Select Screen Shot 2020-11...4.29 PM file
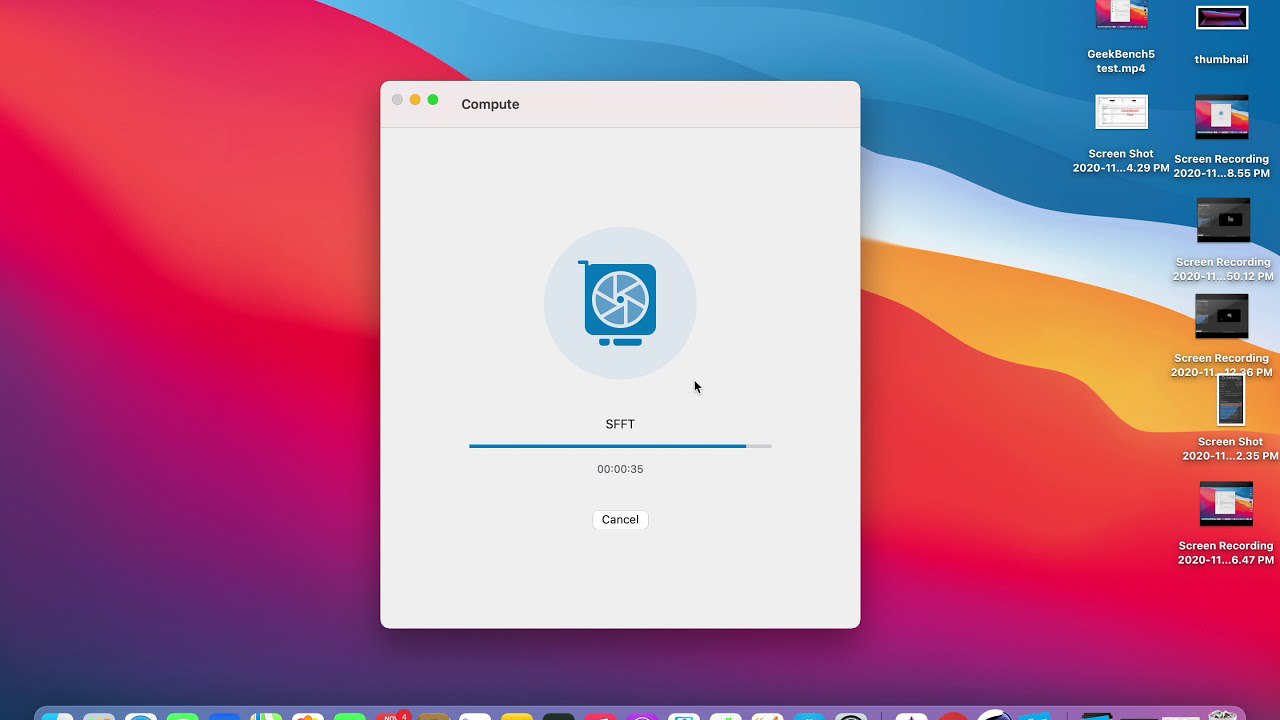The image size is (1280, 720). tap(1121, 133)
